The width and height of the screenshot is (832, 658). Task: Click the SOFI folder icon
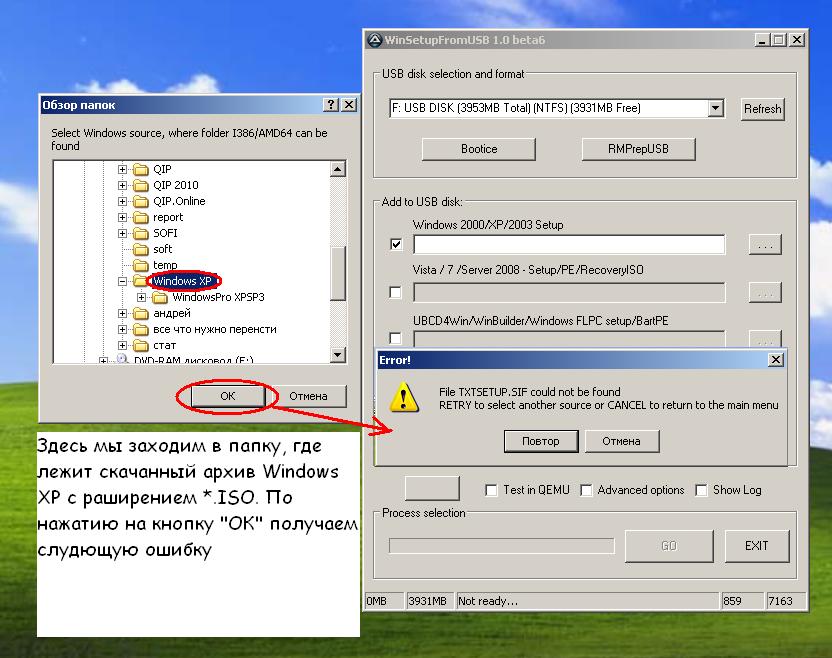pos(141,233)
